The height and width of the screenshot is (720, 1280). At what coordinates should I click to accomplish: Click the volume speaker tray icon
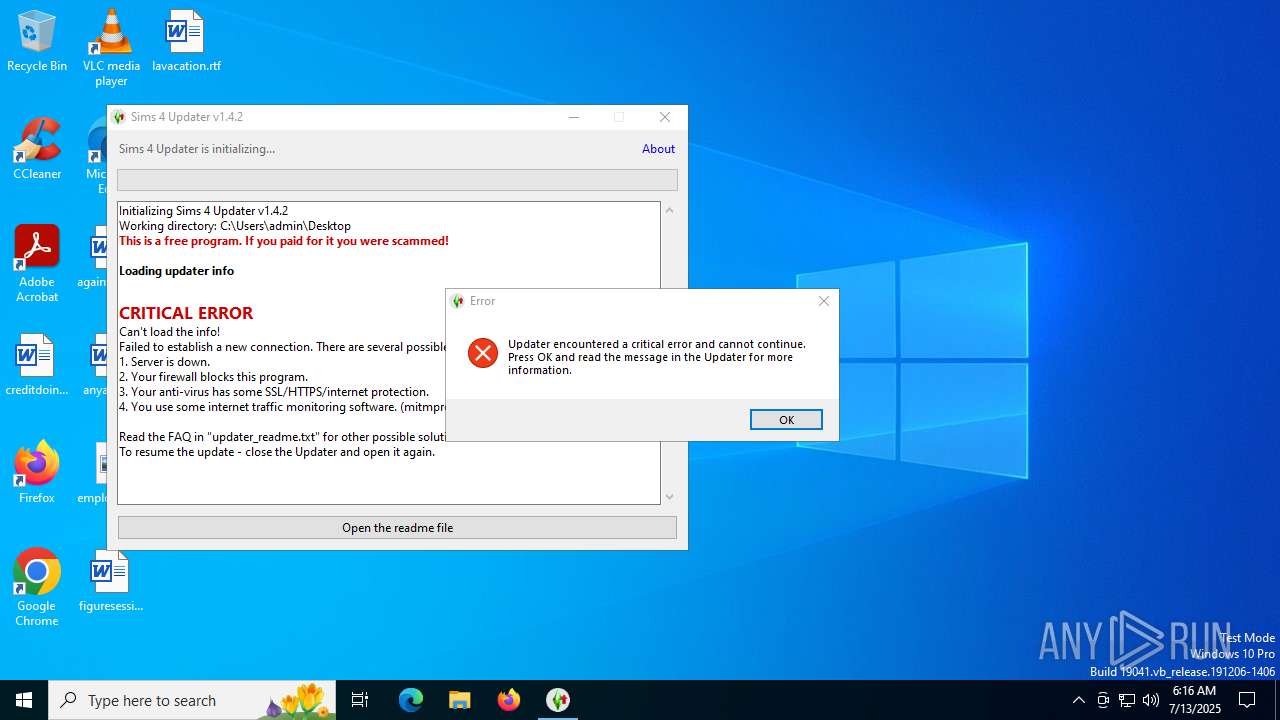[x=1151, y=700]
